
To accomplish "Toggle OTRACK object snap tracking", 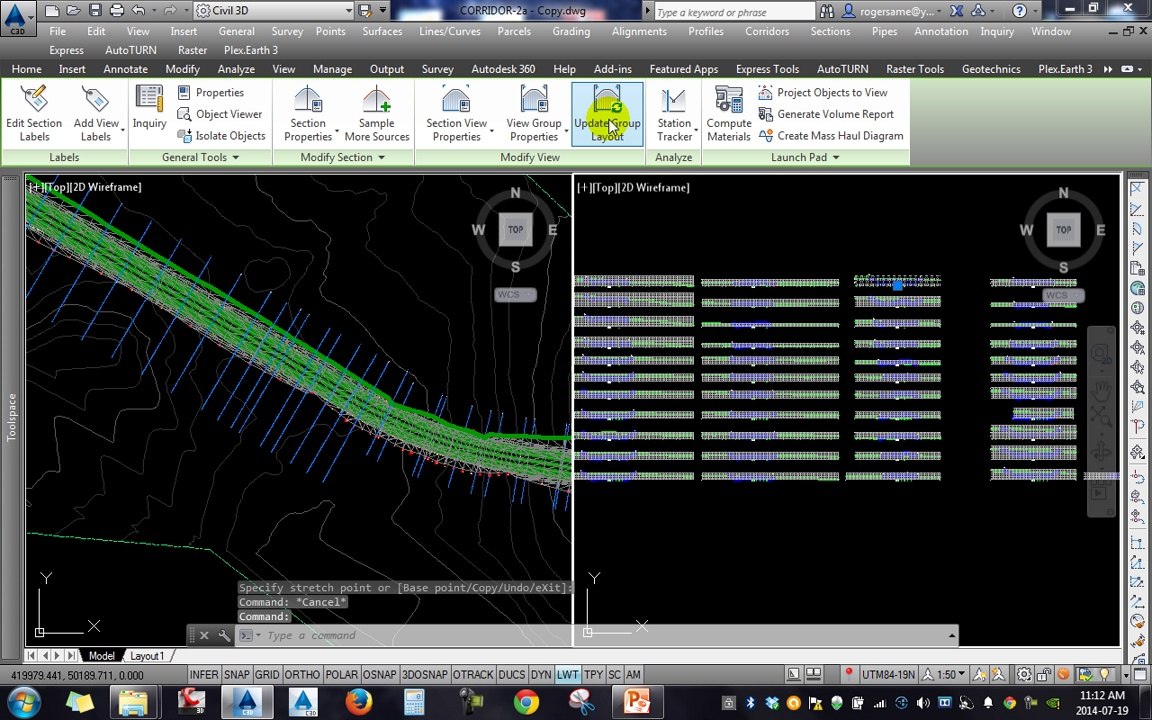I will (x=473, y=674).
